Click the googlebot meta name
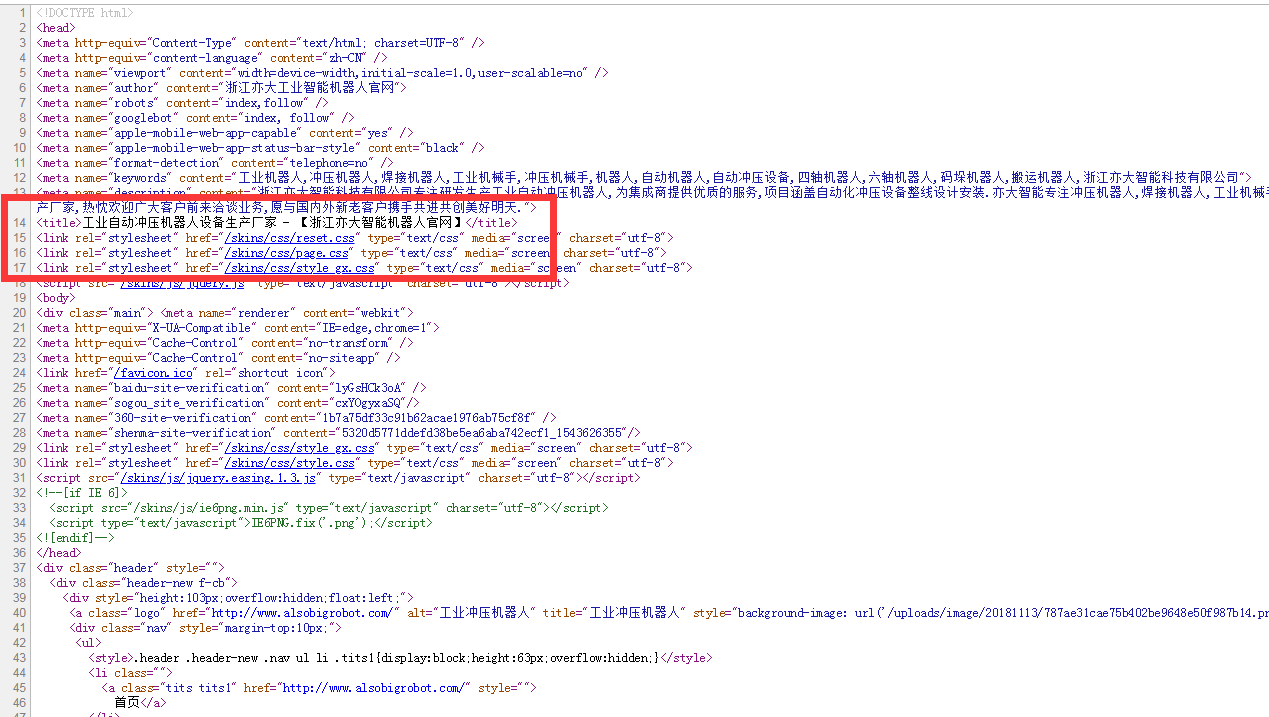 pyautogui.click(x=143, y=118)
